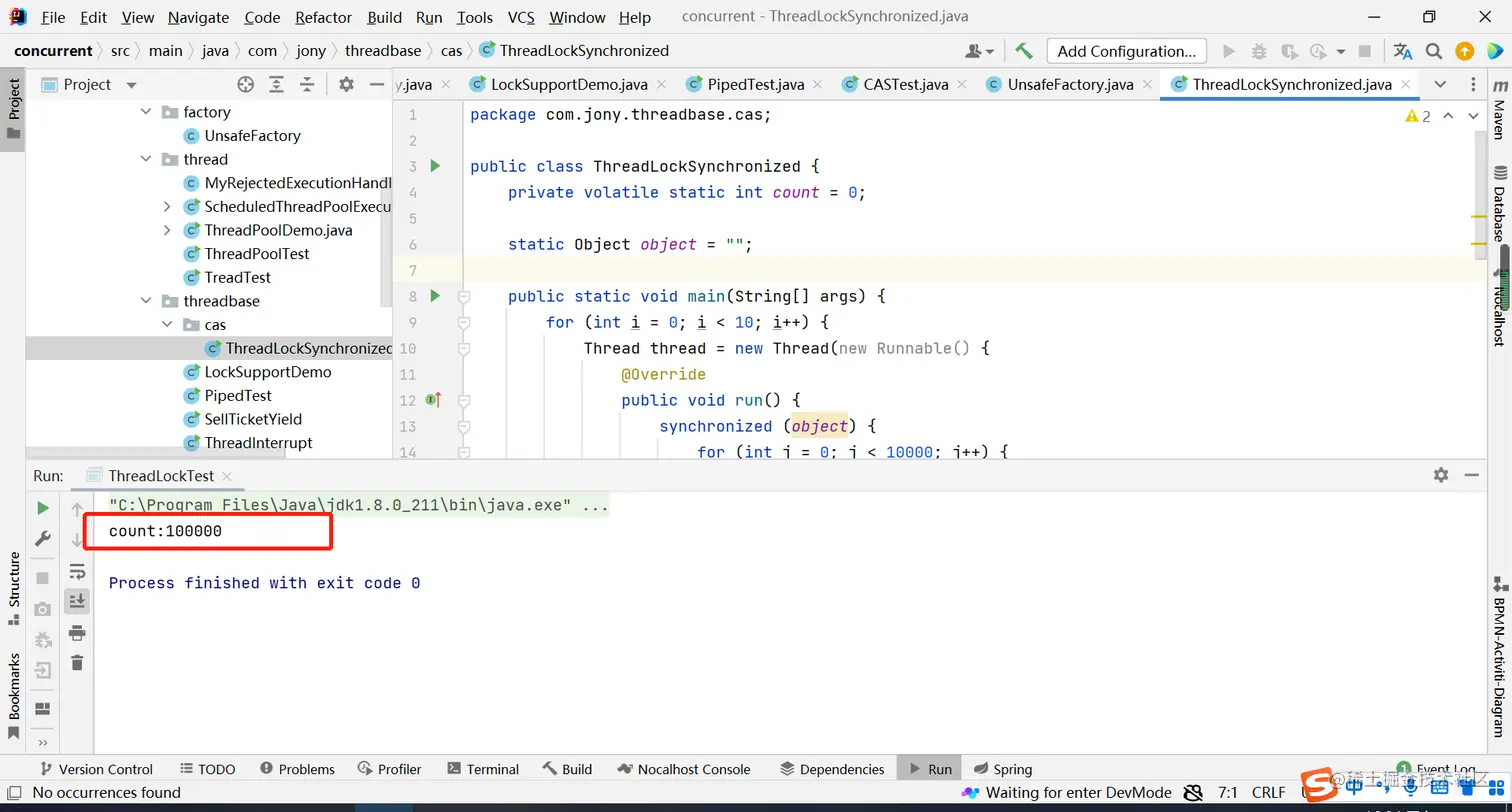The image size is (1512, 812).
Task: Open the Refactor menu
Action: (324, 17)
